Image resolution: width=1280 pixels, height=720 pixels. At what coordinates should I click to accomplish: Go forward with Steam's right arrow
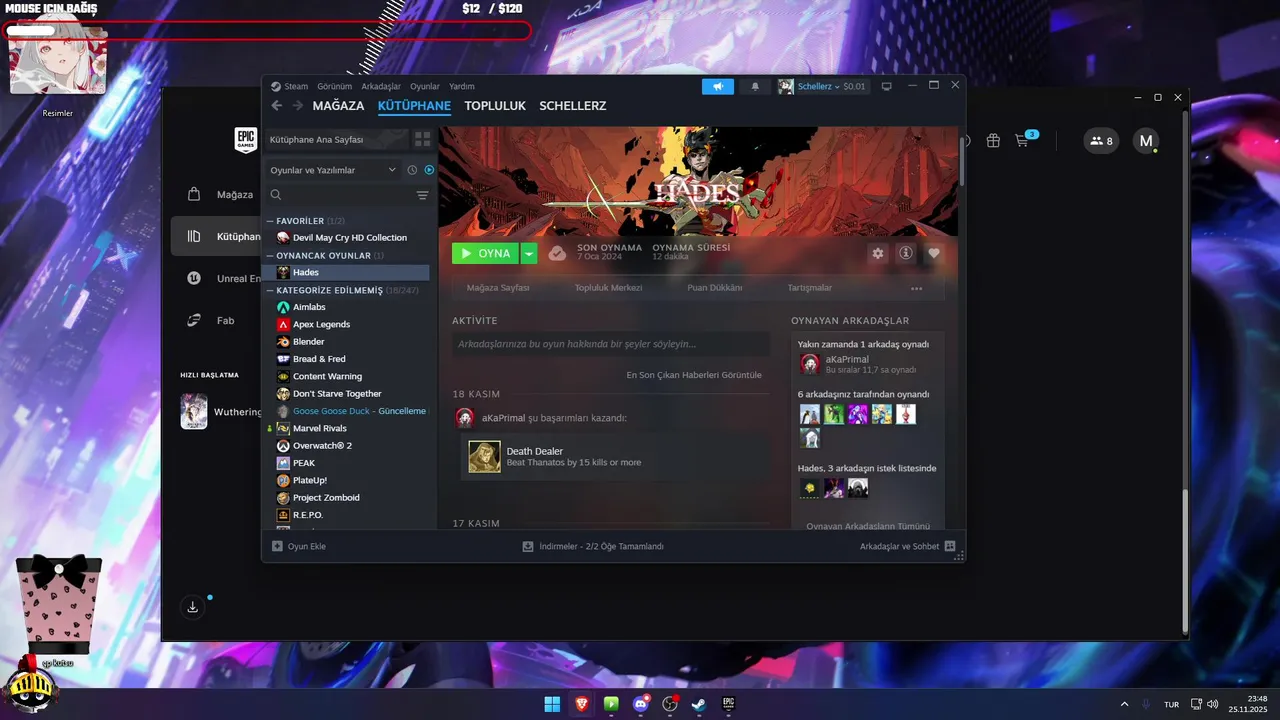pyautogui.click(x=297, y=106)
